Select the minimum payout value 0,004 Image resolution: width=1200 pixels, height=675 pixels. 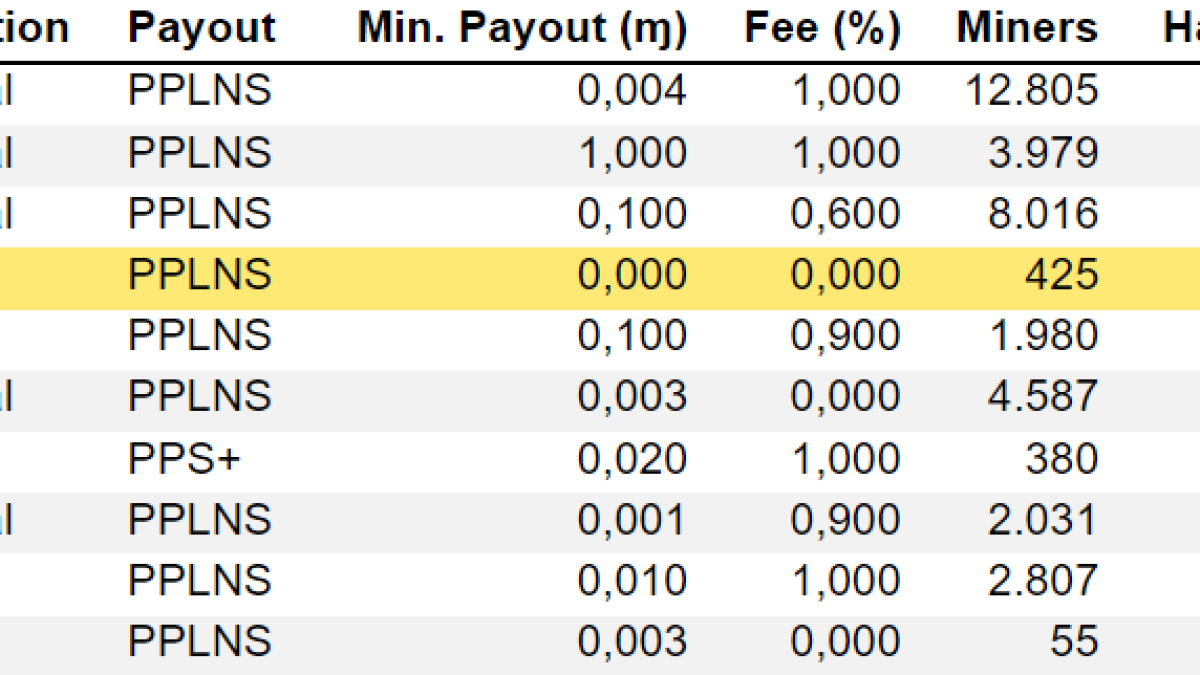point(632,91)
